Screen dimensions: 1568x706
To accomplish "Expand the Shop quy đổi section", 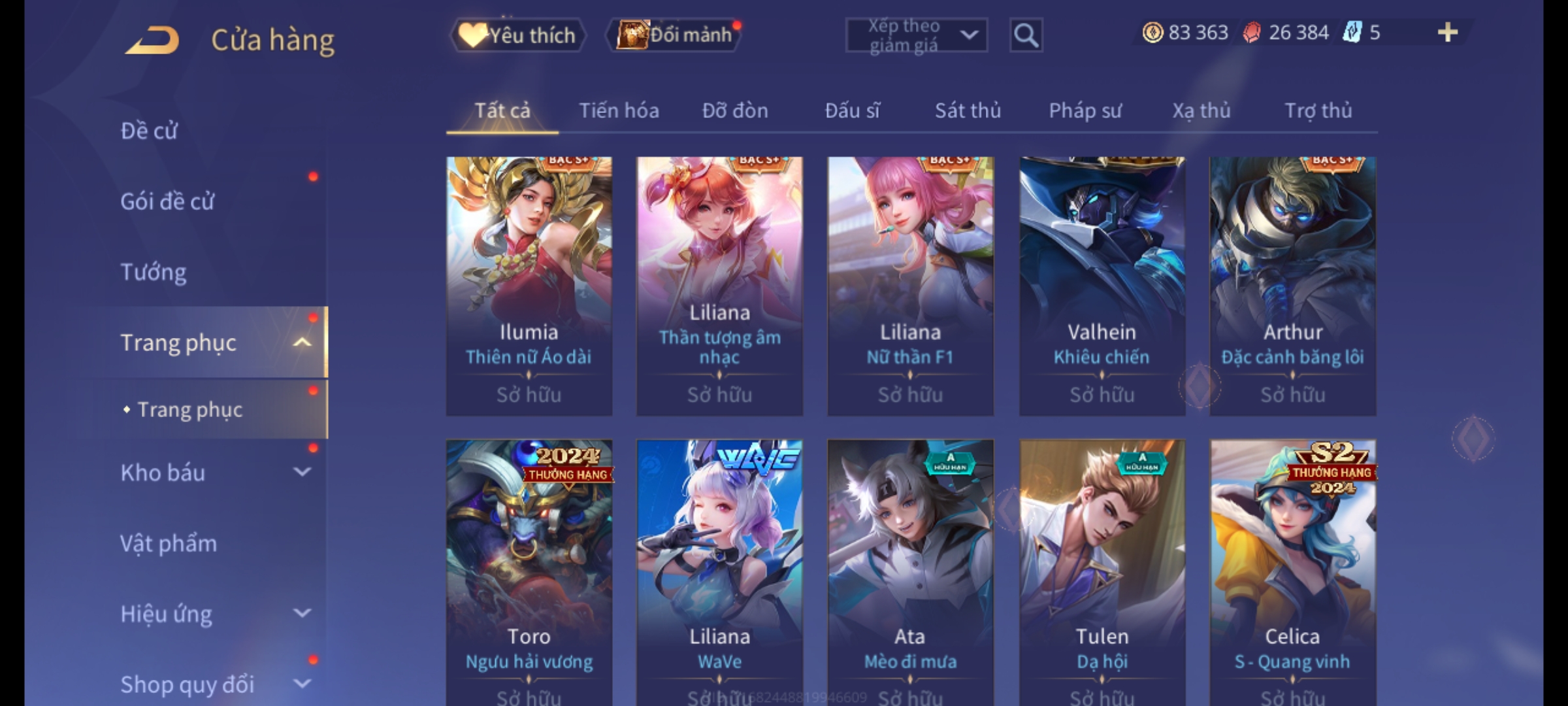I will pyautogui.click(x=302, y=684).
